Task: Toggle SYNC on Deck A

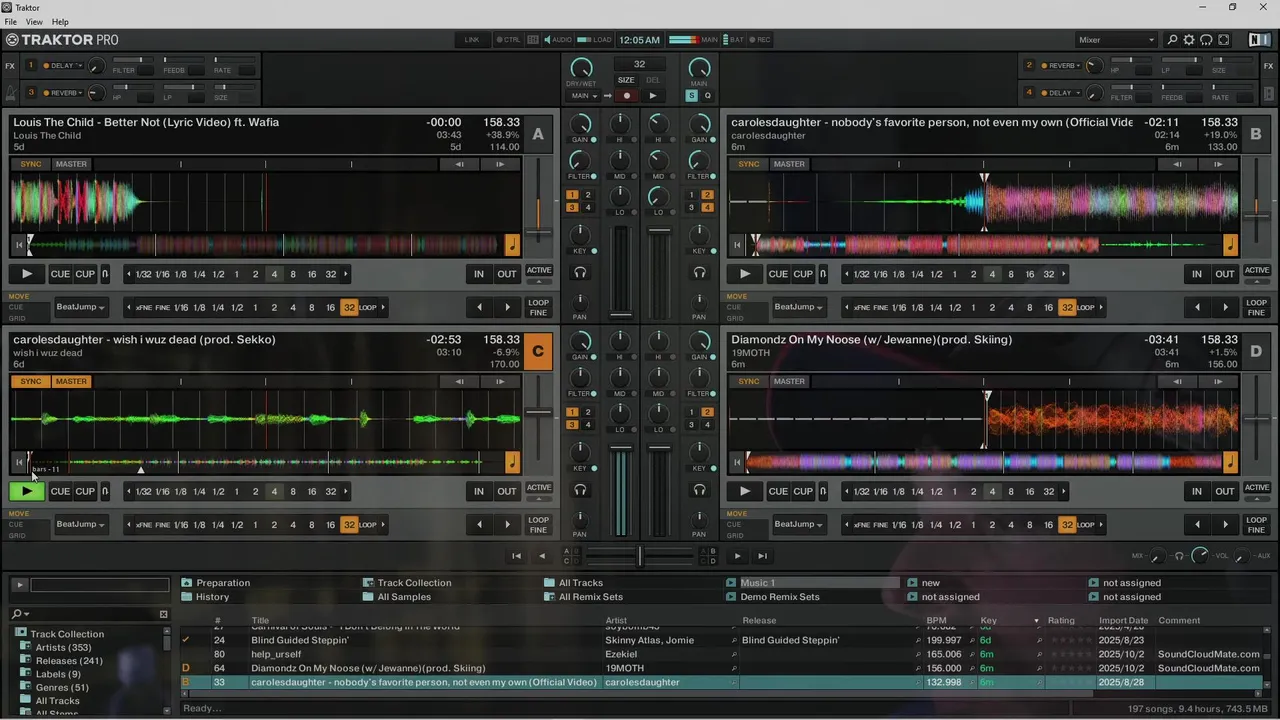Action: (x=31, y=164)
